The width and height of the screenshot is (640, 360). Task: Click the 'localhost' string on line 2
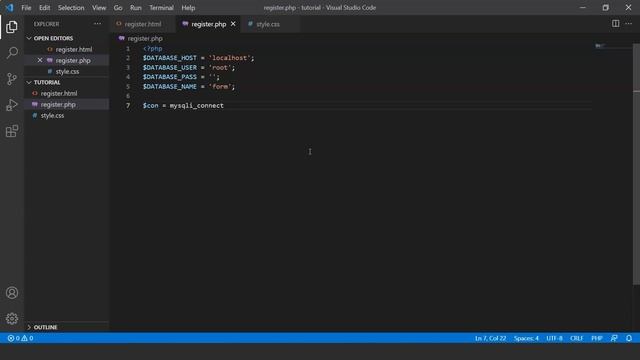click(229, 58)
